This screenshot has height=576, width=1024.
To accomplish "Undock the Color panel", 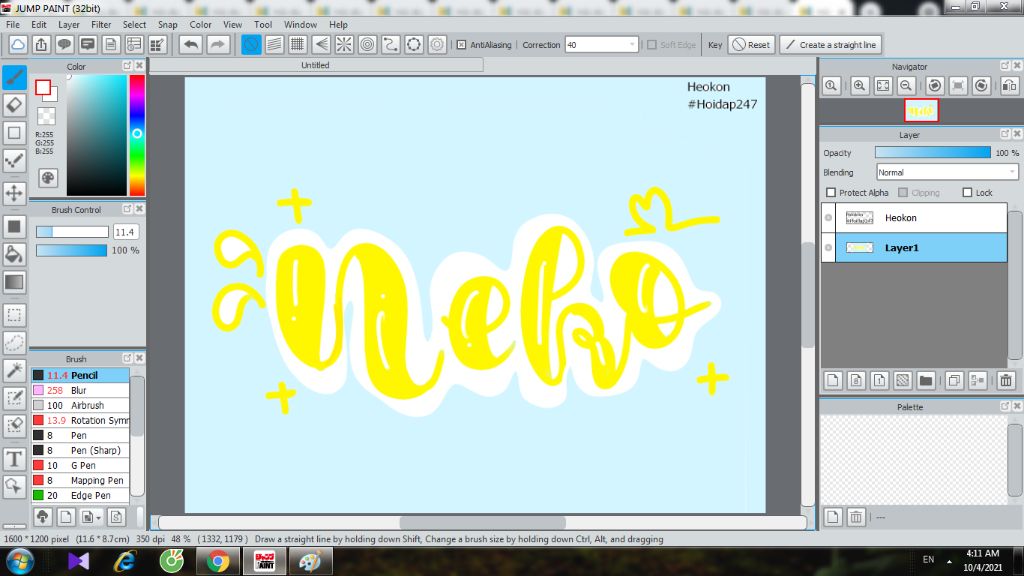I will [127, 66].
